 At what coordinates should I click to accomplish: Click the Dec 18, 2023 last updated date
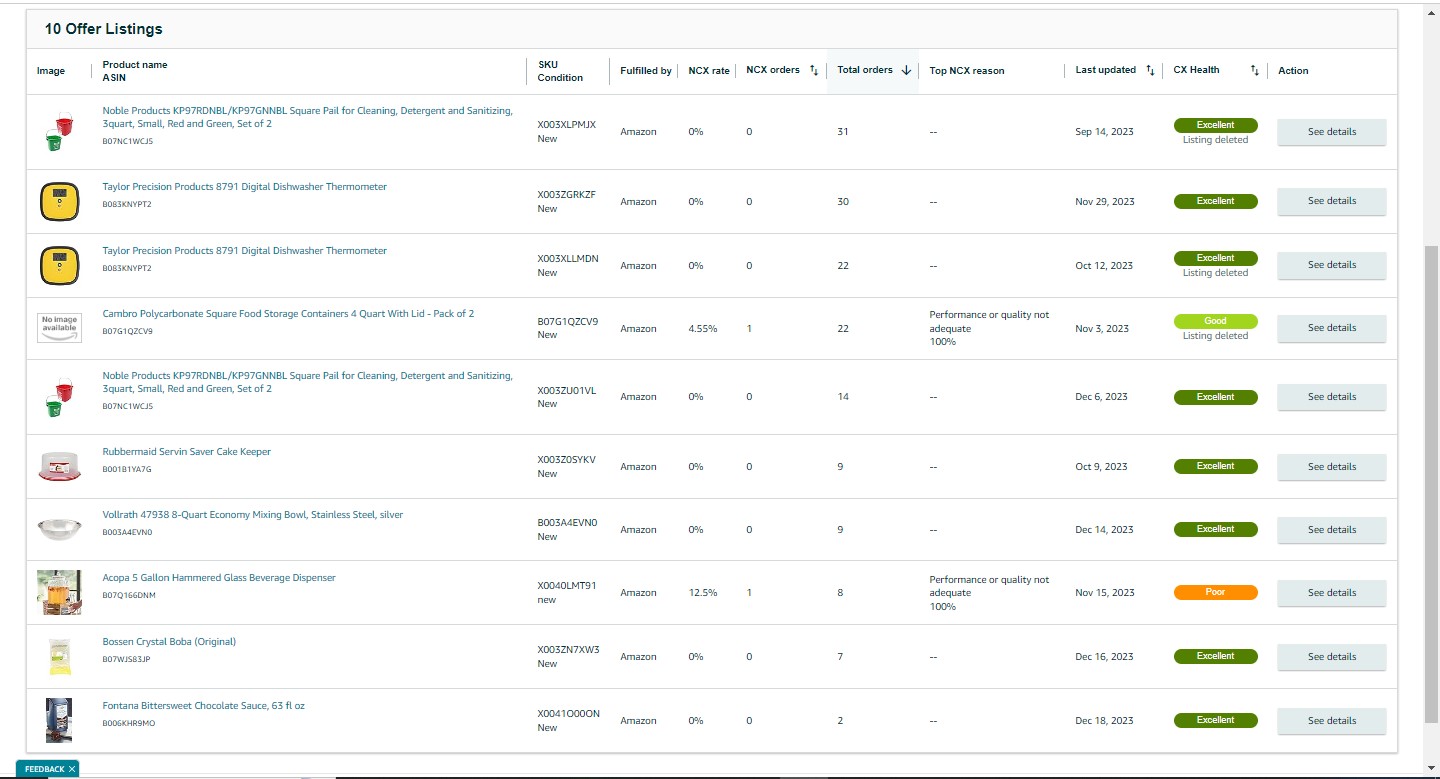tap(1105, 721)
